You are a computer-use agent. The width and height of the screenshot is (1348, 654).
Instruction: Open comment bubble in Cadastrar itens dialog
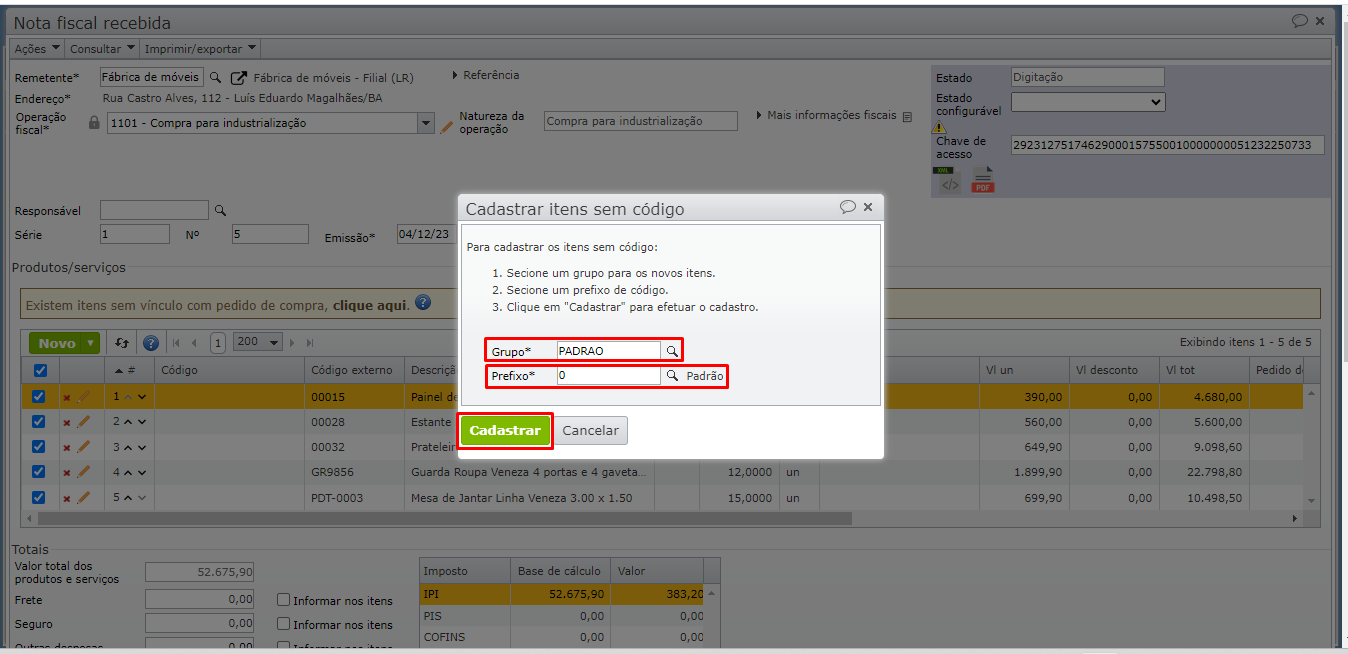tap(848, 207)
